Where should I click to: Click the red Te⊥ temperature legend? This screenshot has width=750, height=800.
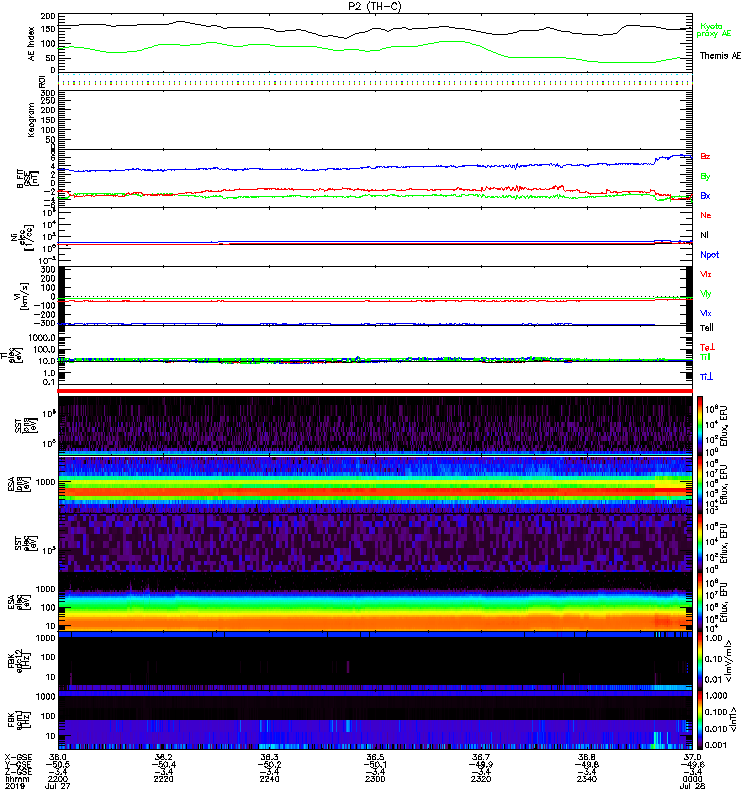707,347
